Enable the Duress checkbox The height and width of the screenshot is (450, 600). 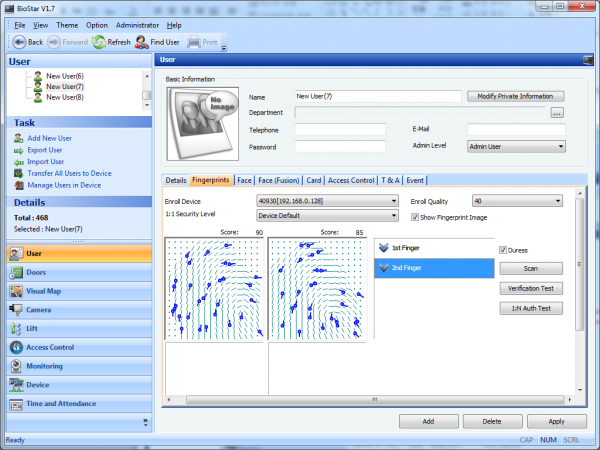pyautogui.click(x=502, y=250)
